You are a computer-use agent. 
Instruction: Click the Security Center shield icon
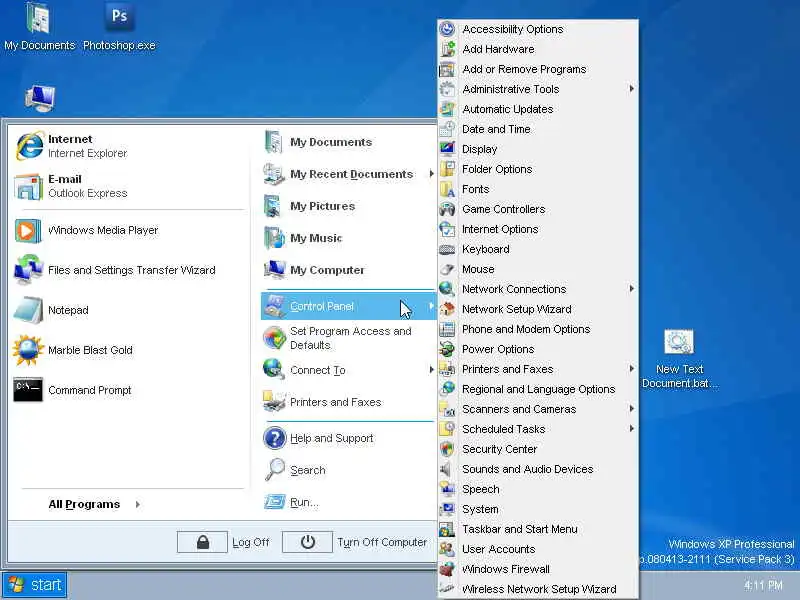pyautogui.click(x=447, y=449)
